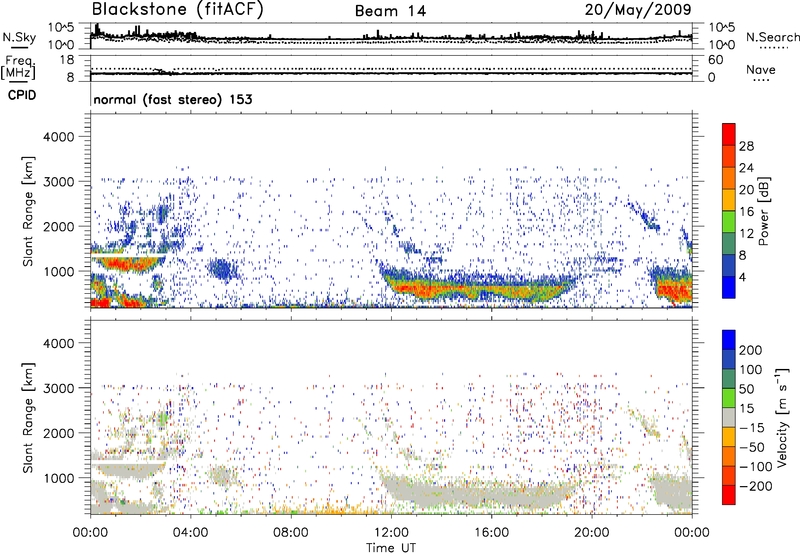
Task: Click the "20" label on Power colorbar
Action: (x=746, y=190)
